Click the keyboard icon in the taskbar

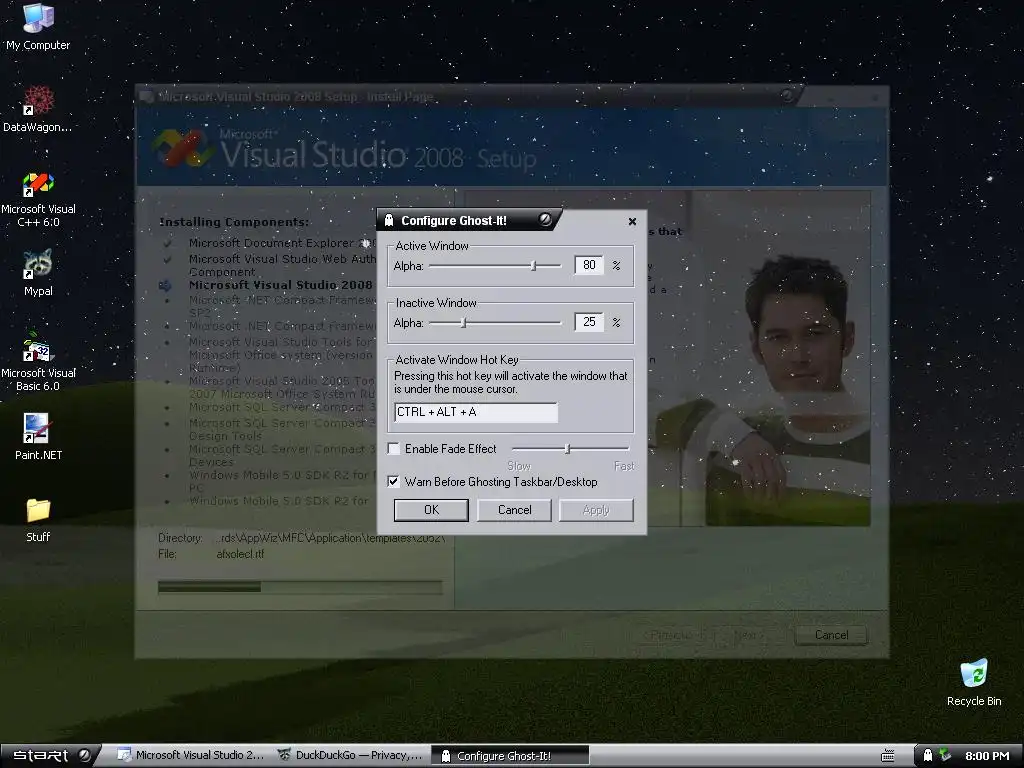888,756
